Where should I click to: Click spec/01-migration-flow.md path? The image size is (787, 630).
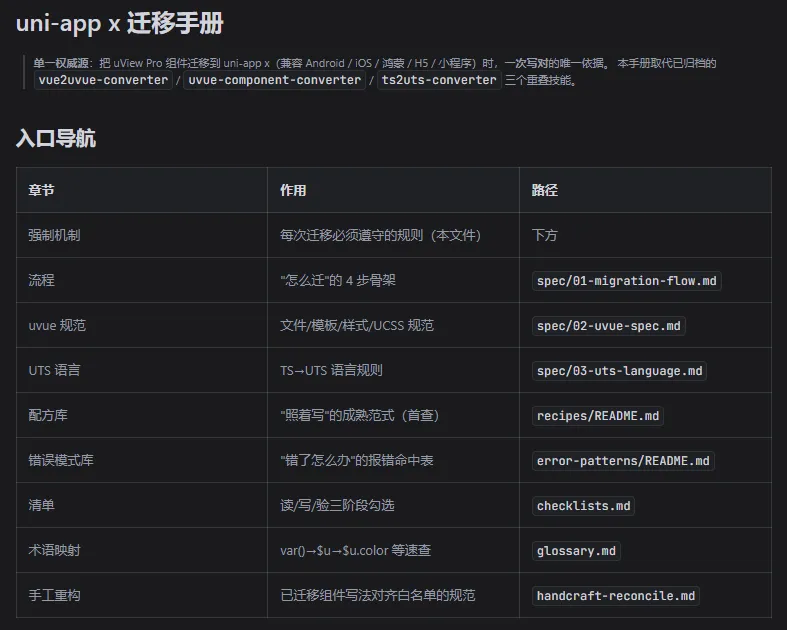pos(626,281)
